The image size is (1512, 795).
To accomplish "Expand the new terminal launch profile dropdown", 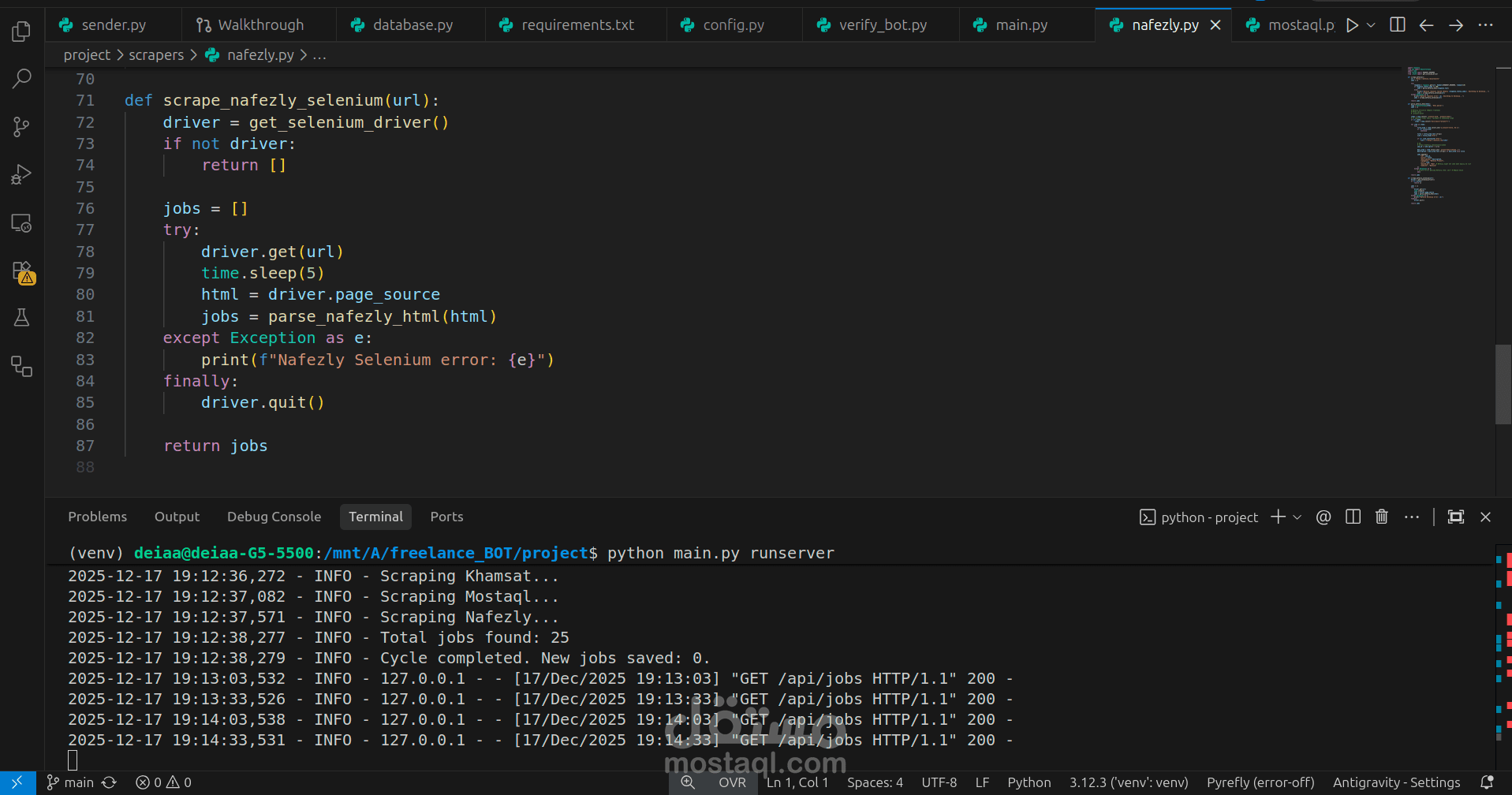I will (x=1297, y=517).
